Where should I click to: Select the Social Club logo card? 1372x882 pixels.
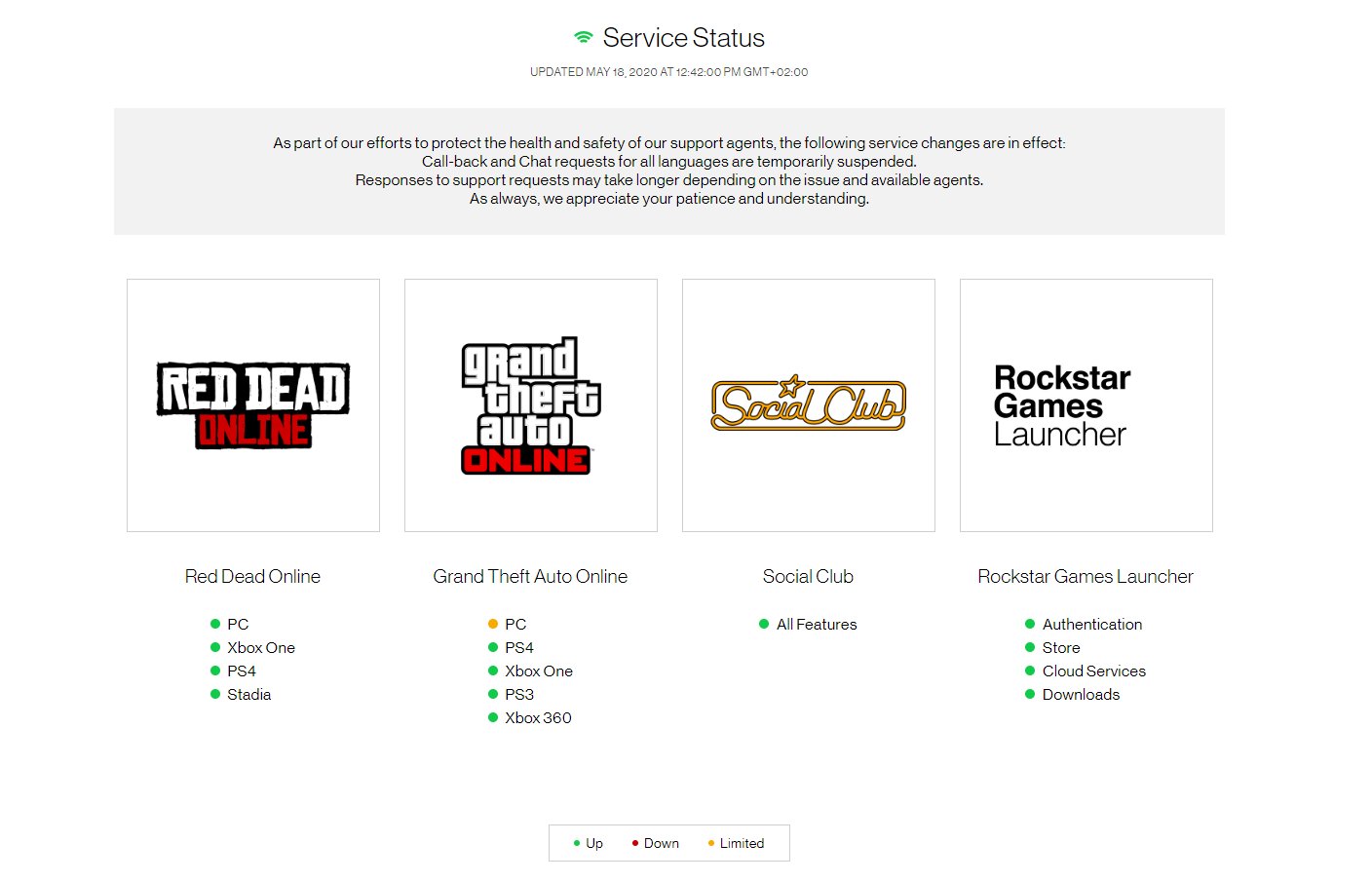[x=809, y=405]
